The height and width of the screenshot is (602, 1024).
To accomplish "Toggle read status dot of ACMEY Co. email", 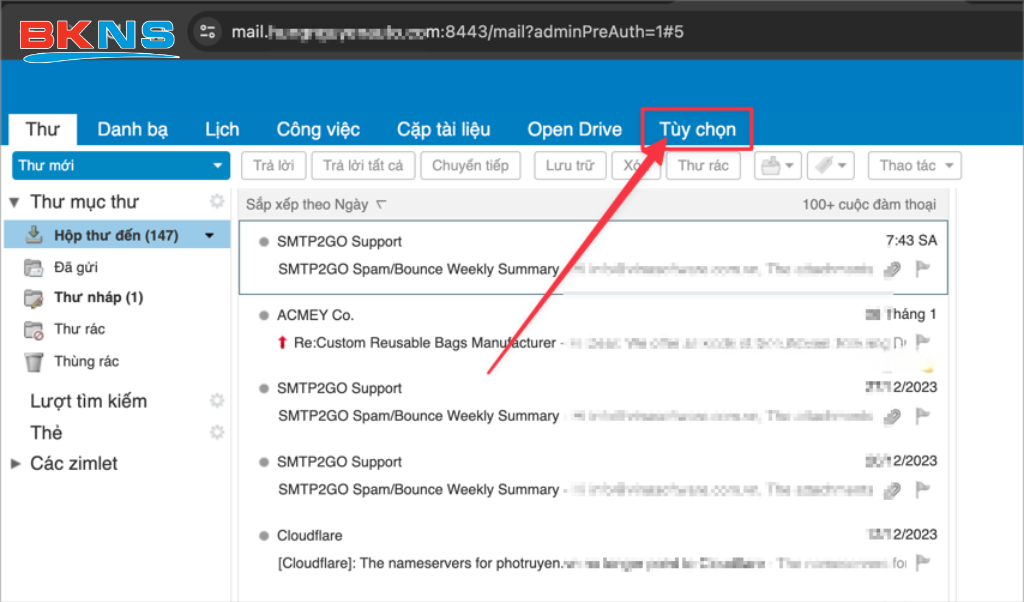I will [x=264, y=315].
